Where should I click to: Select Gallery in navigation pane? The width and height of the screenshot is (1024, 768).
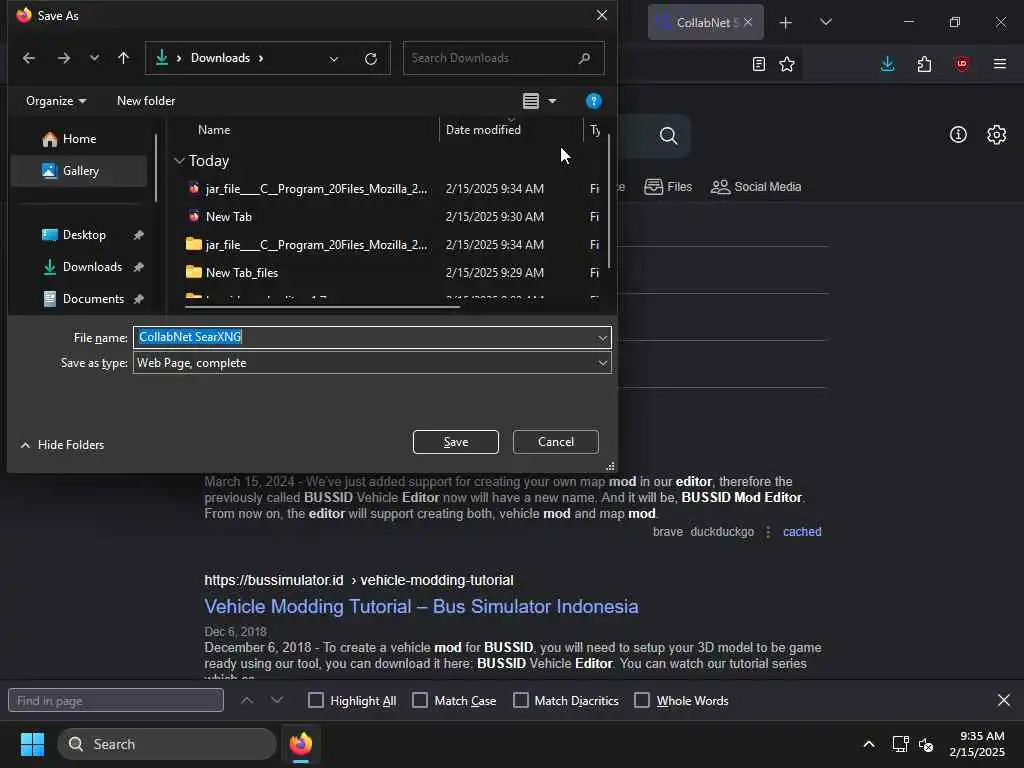pos(79,171)
